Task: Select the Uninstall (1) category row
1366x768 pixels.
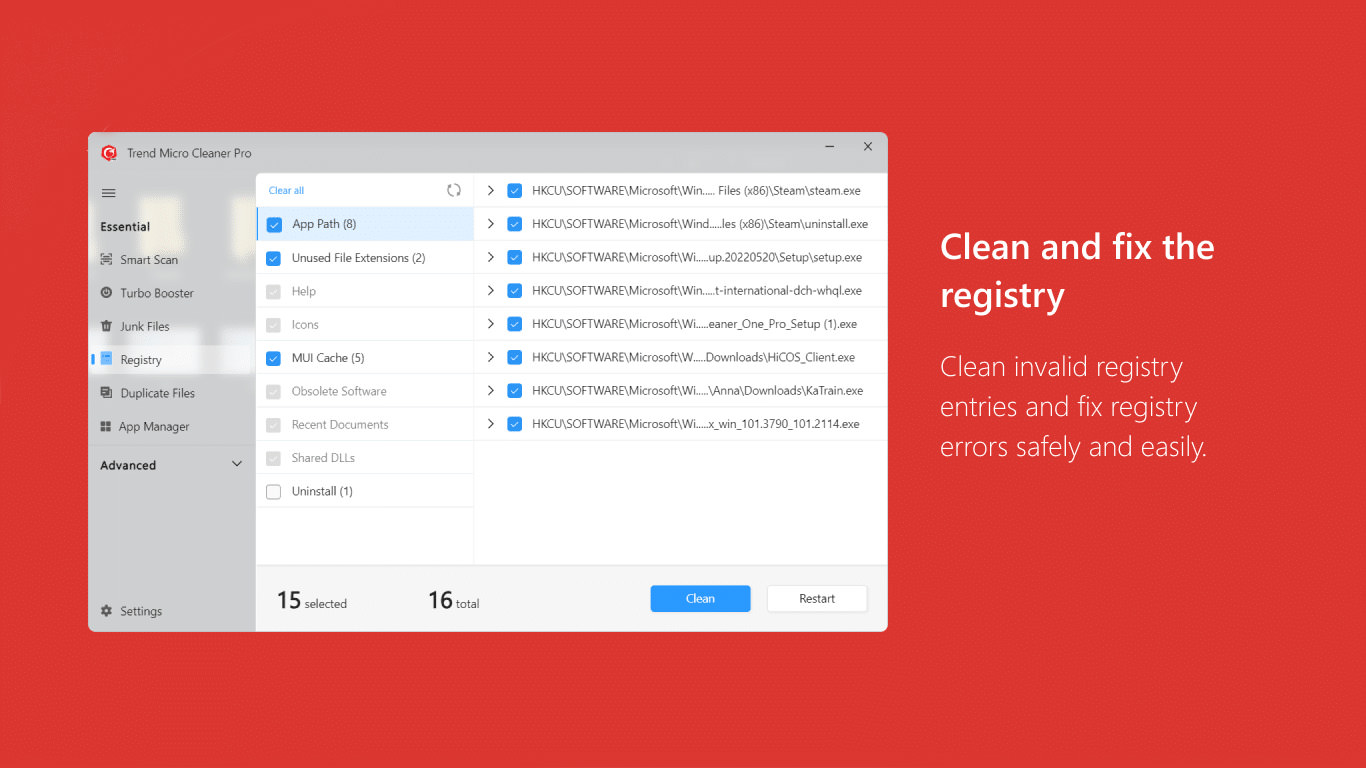Action: [365, 491]
